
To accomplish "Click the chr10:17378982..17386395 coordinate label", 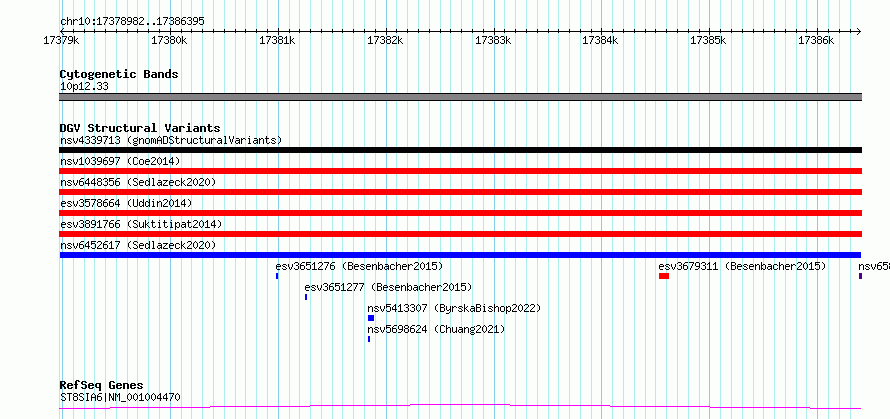I will pos(132,22).
